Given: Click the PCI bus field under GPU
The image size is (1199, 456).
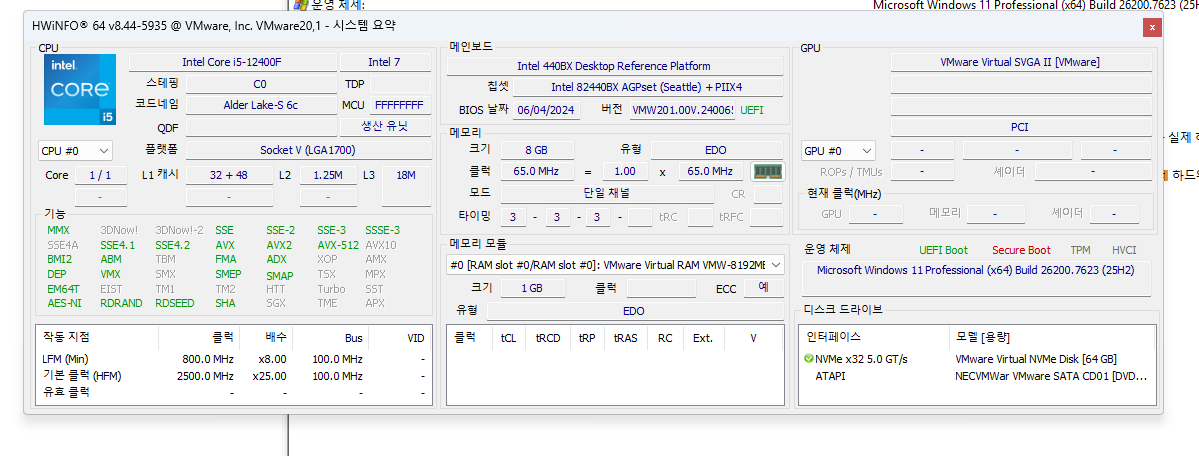Looking at the screenshot, I should point(1021,126).
